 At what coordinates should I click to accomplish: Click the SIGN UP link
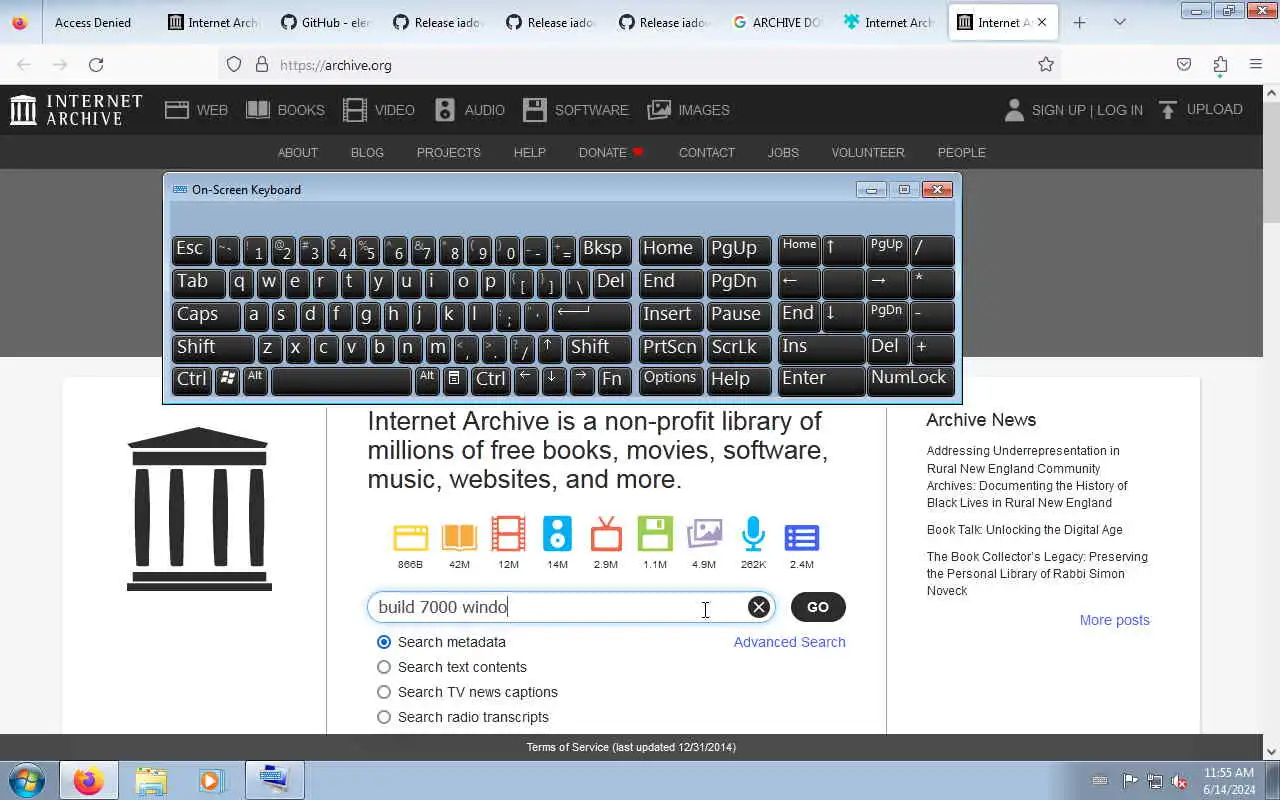click(1058, 110)
